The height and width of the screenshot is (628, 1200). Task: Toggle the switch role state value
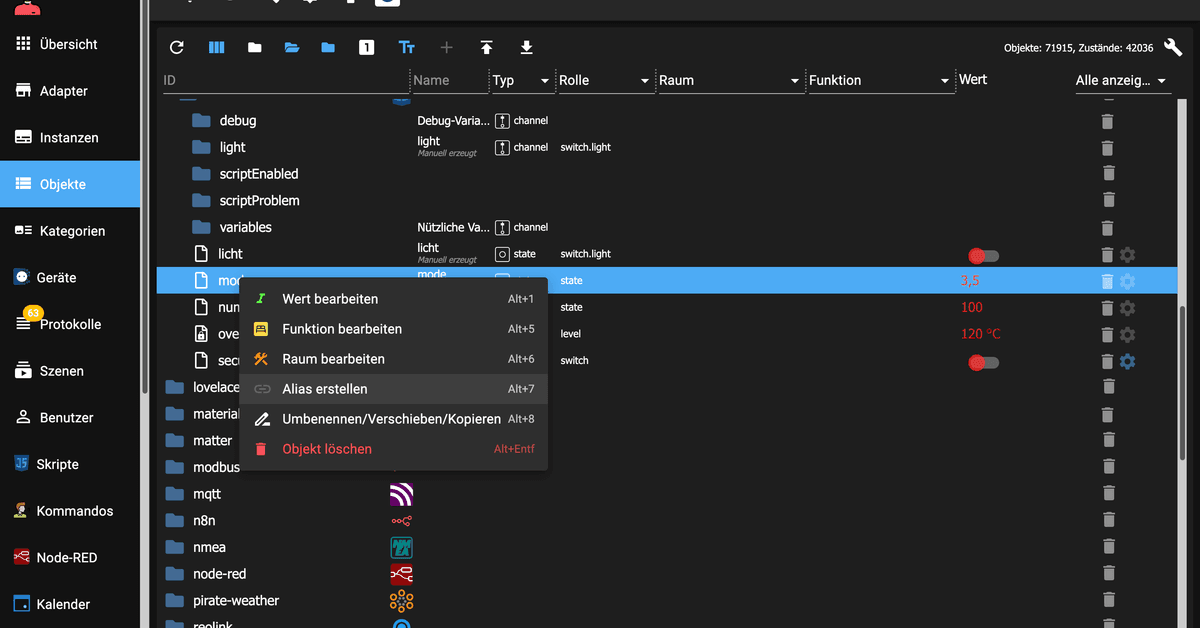(983, 362)
